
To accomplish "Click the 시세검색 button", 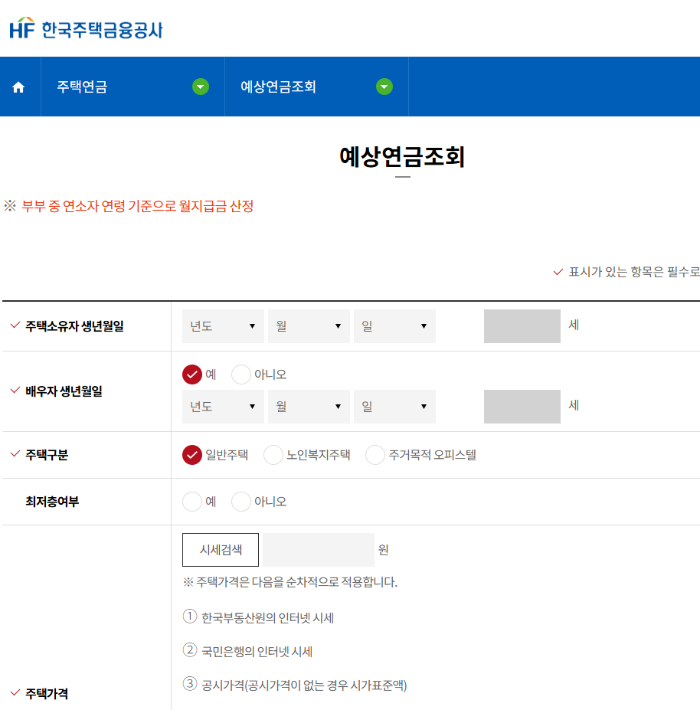I will pos(221,550).
